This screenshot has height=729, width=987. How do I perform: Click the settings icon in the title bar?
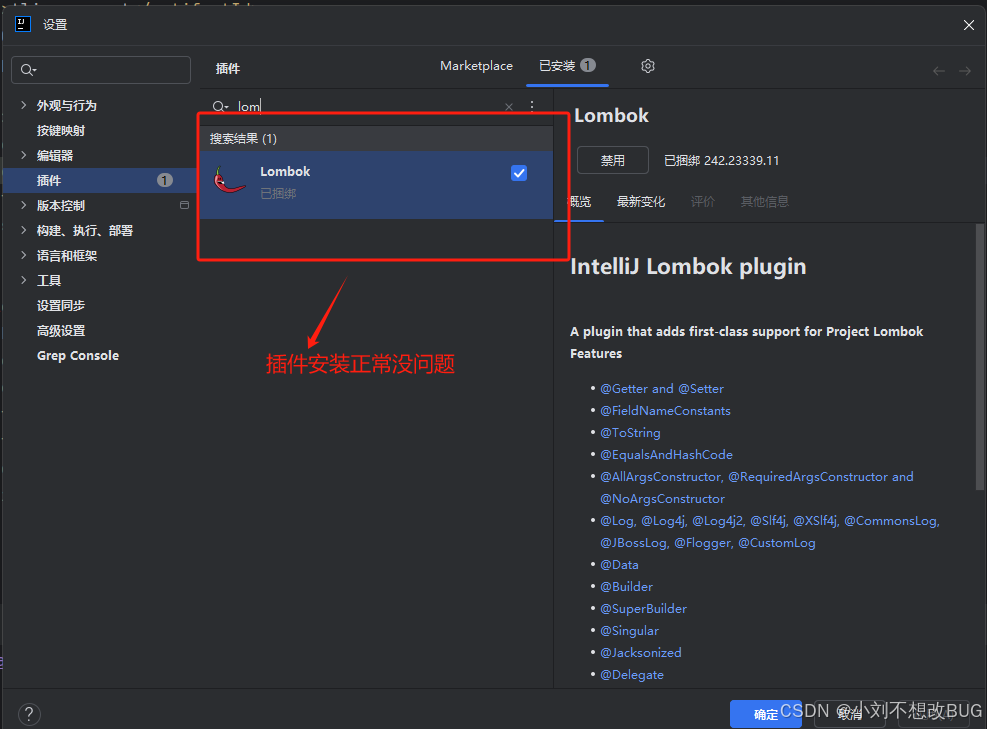point(22,23)
